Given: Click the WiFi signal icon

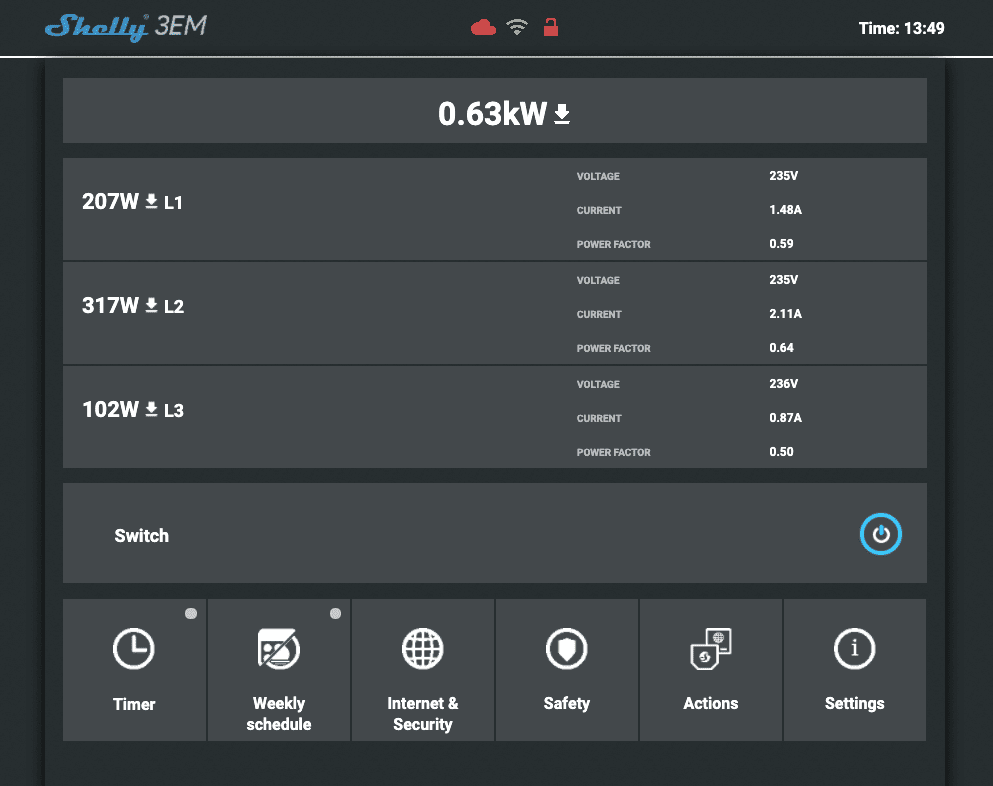Looking at the screenshot, I should point(517,28).
